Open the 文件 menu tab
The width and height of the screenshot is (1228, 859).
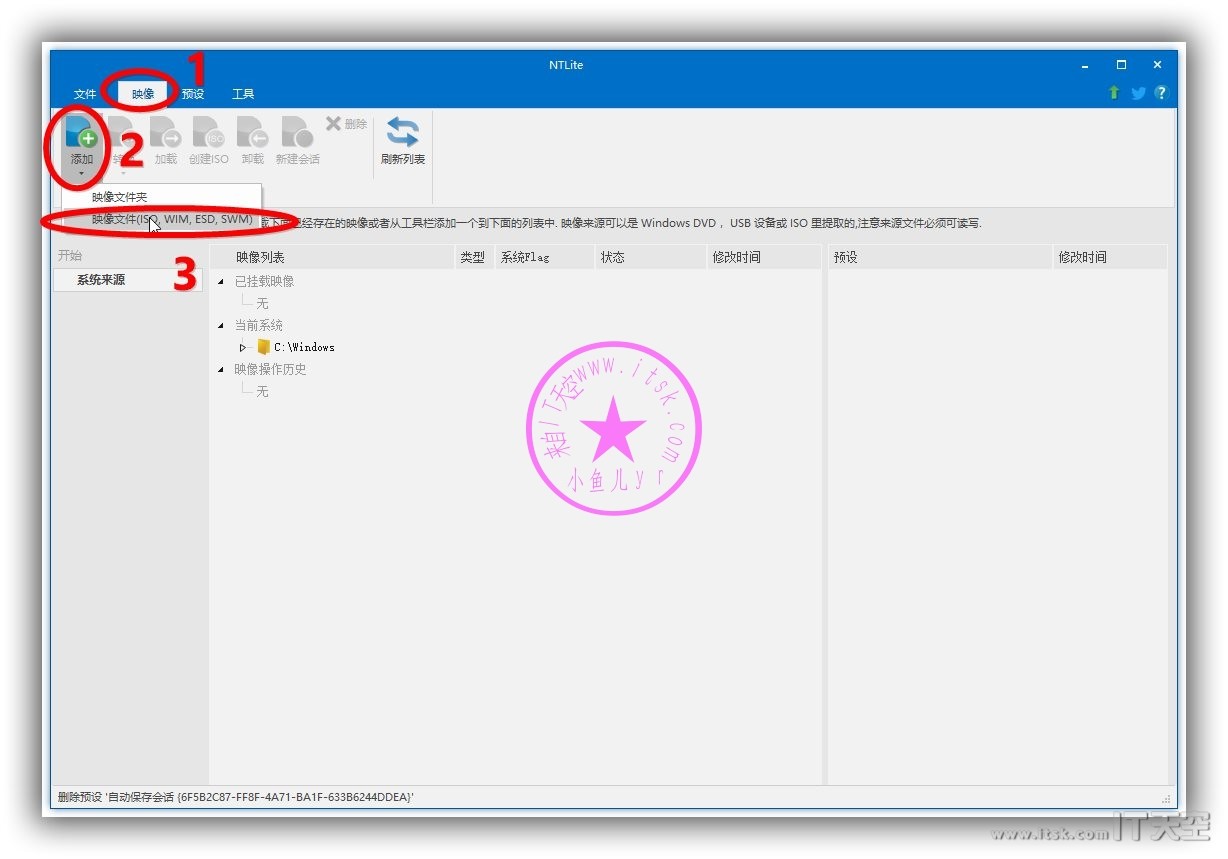tap(85, 94)
